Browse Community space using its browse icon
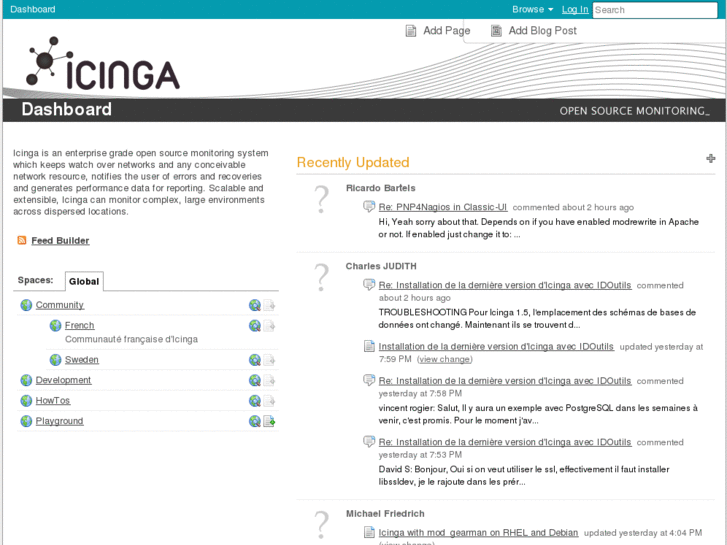 255,305
